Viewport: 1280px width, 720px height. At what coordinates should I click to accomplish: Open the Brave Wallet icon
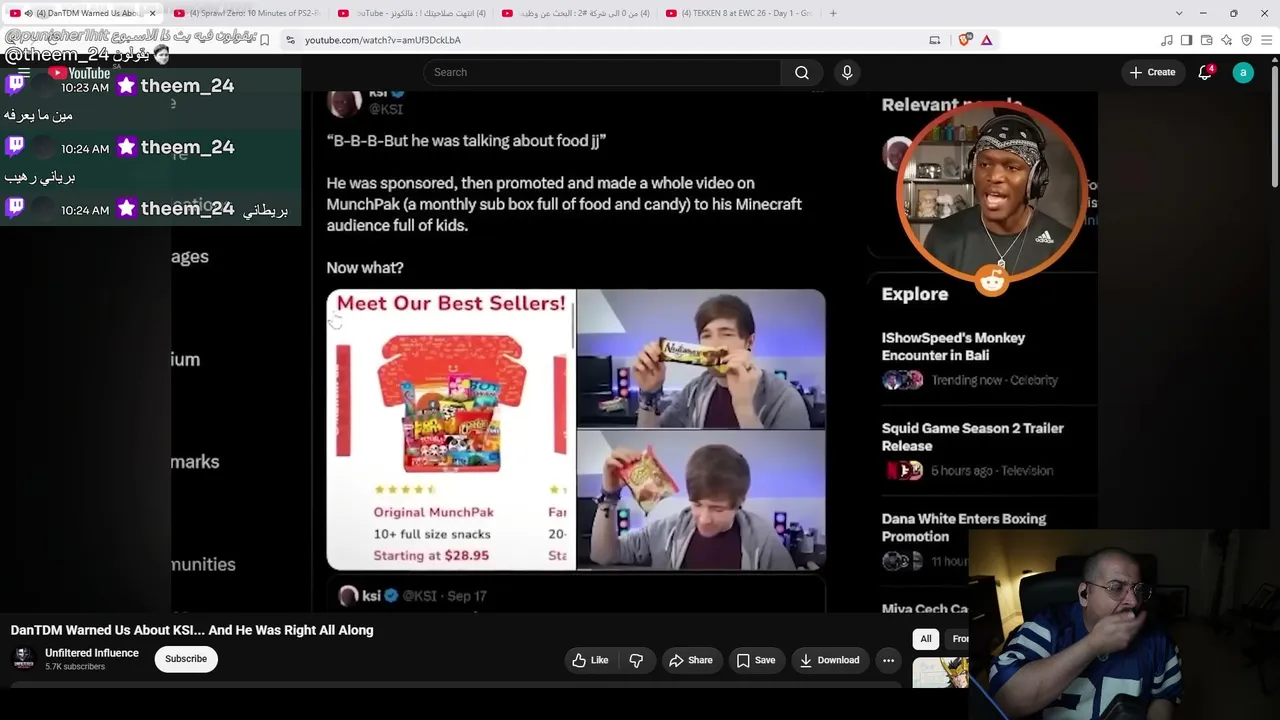[1206, 40]
